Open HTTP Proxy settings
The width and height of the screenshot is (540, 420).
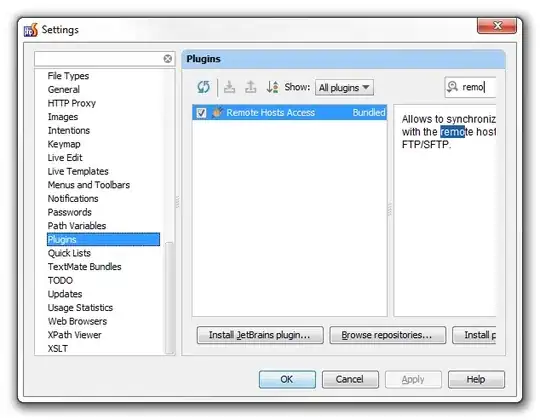click(x=72, y=103)
